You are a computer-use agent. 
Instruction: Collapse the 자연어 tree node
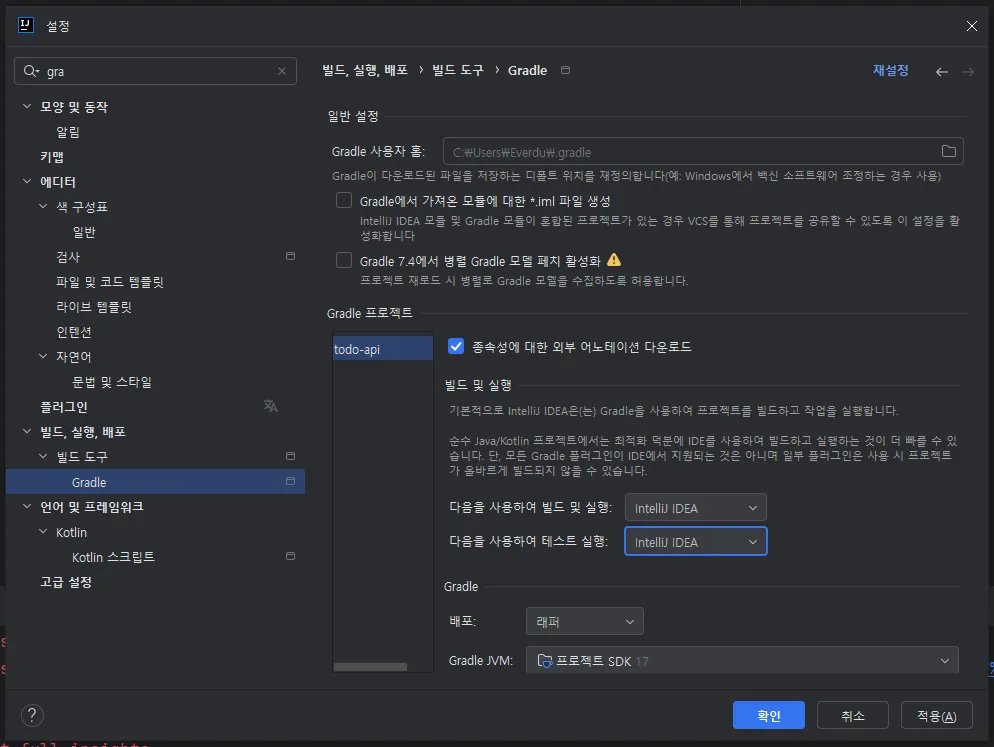tap(43, 356)
